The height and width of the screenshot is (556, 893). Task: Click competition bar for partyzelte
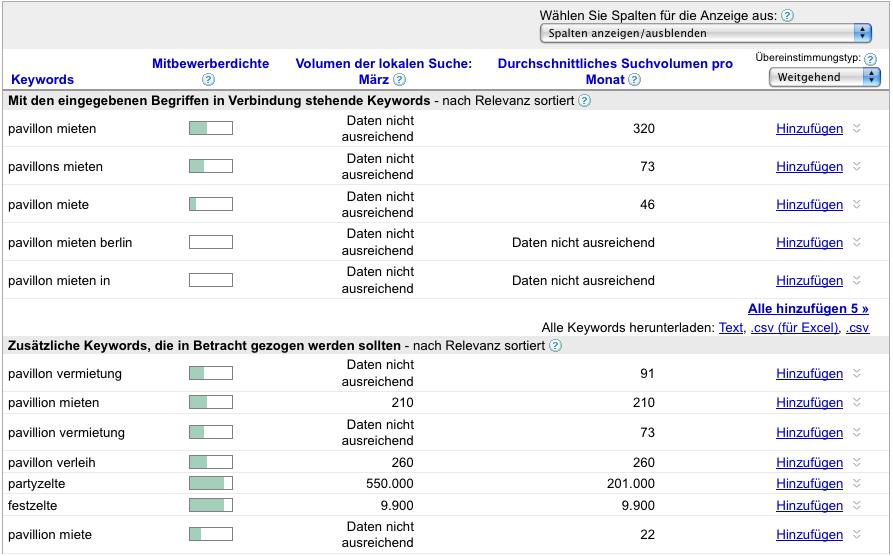tap(211, 483)
